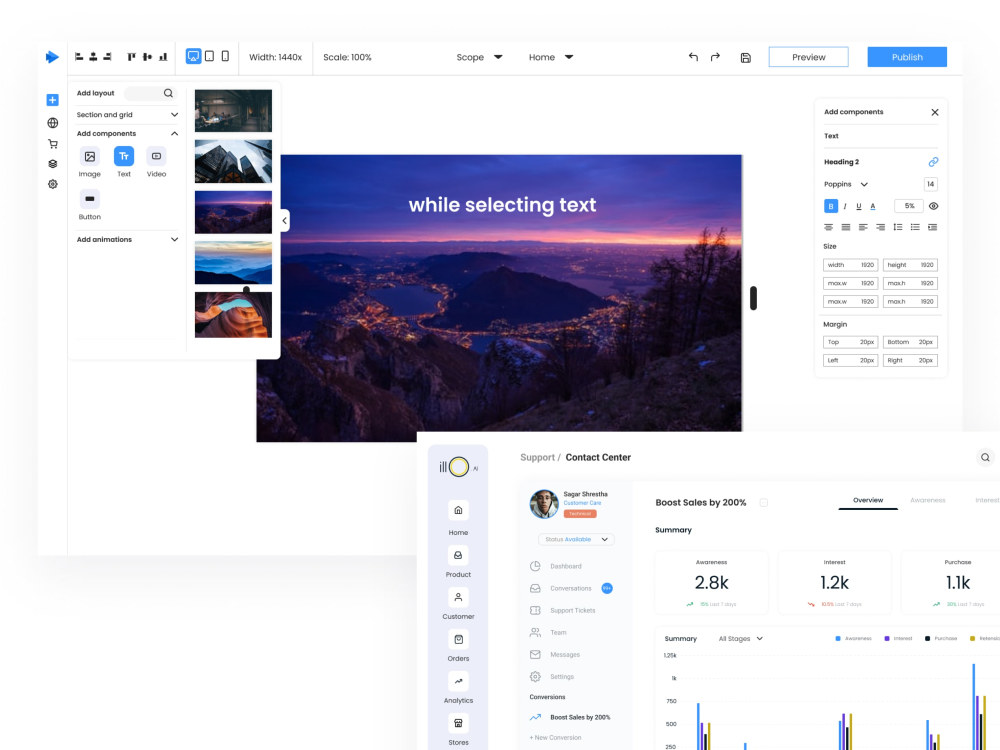
Task: Switch to Awareness tab in dashboard
Action: 927,500
